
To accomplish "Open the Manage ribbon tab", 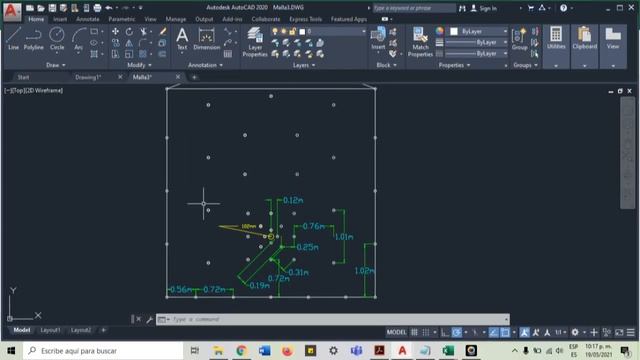I will pos(176,19).
